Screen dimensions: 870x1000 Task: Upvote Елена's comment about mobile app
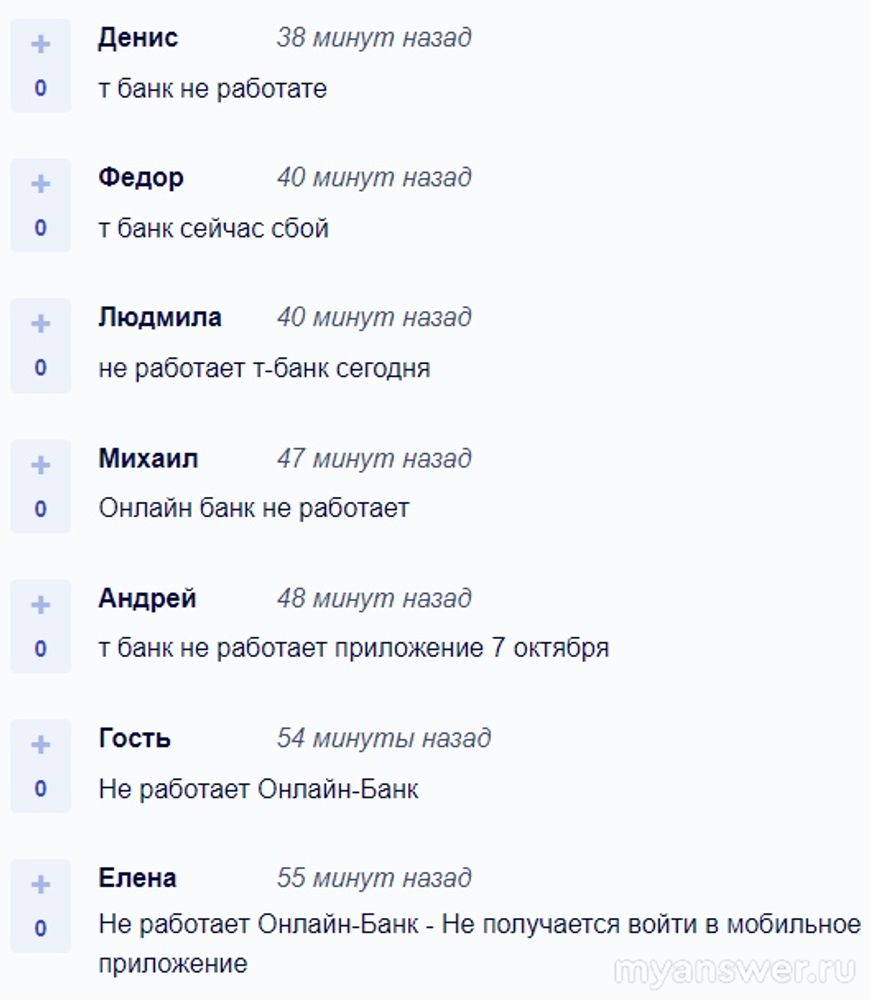(x=40, y=885)
